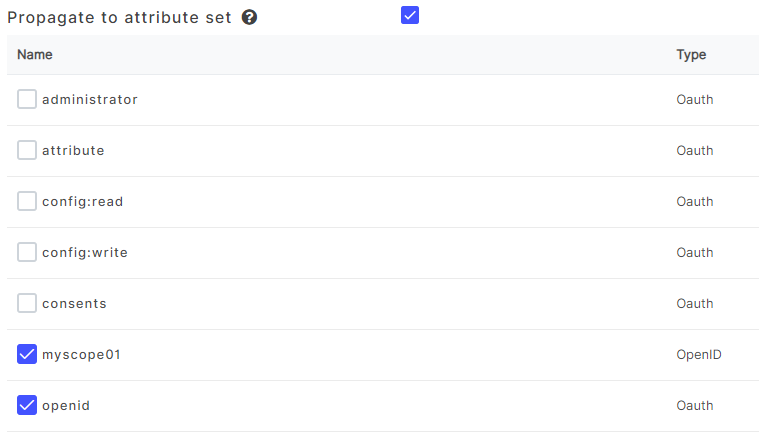Click the Type column header
The image size is (759, 438).
point(691,55)
